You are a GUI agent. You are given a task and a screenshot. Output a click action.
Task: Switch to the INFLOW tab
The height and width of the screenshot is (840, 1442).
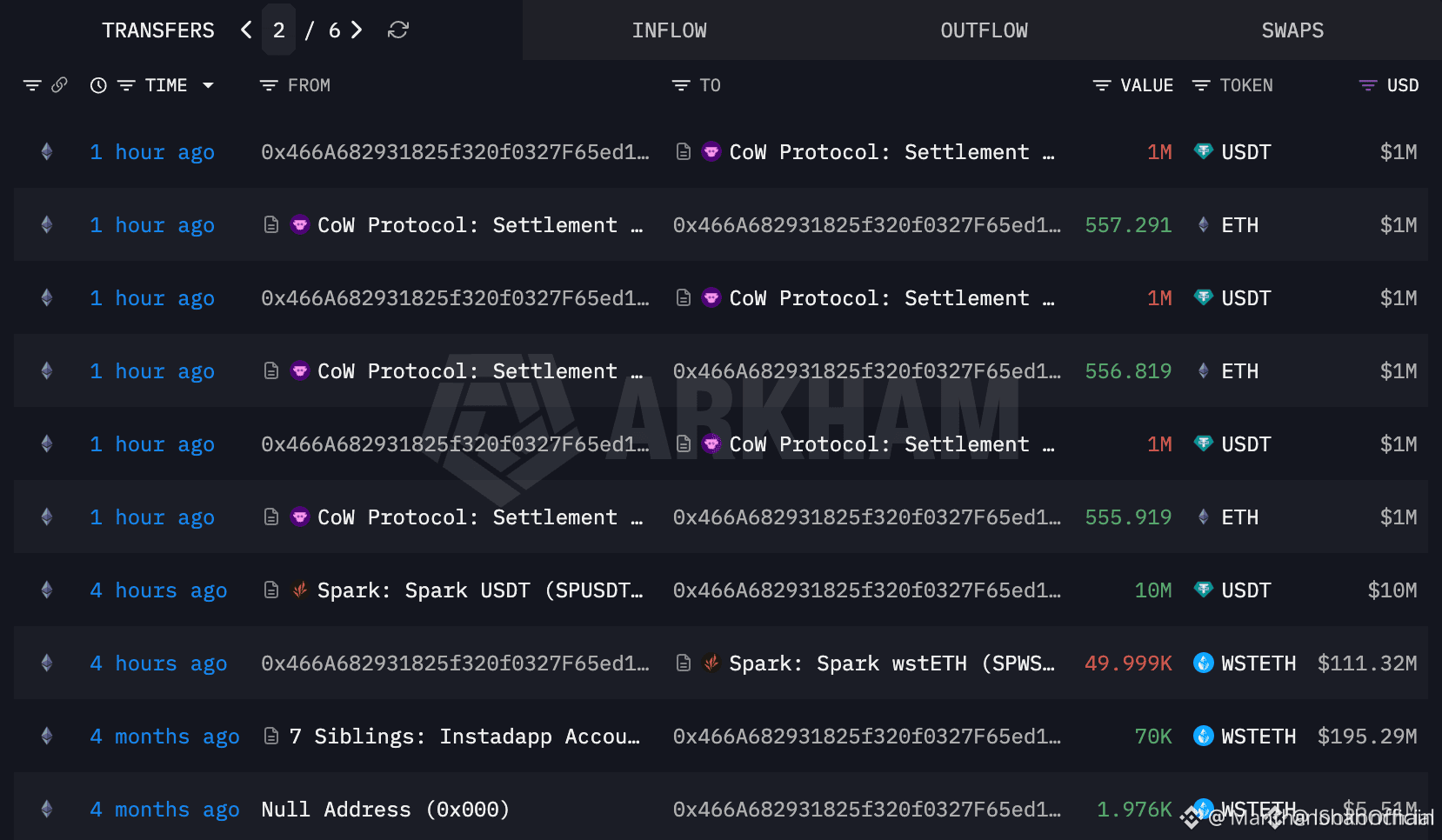tap(669, 30)
